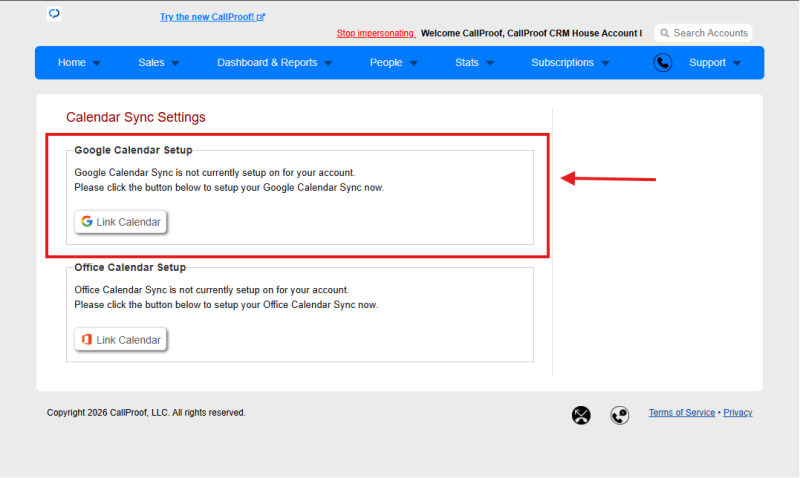The width and height of the screenshot is (800, 478).
Task: Expand the Support dropdown arrow
Action: (736, 63)
